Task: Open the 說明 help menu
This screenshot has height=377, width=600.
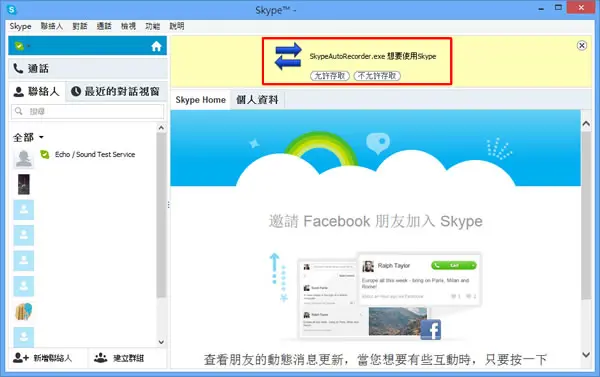Action: (x=177, y=26)
